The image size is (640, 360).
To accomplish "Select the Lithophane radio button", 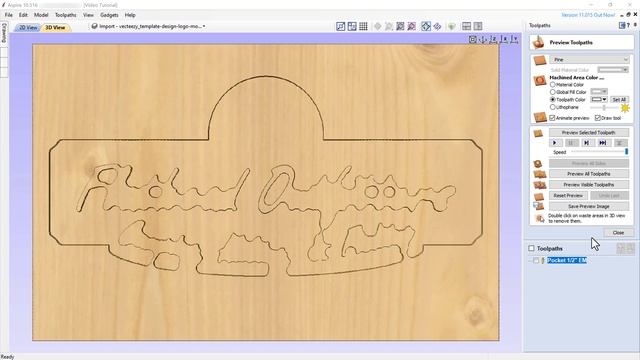I will [553, 107].
